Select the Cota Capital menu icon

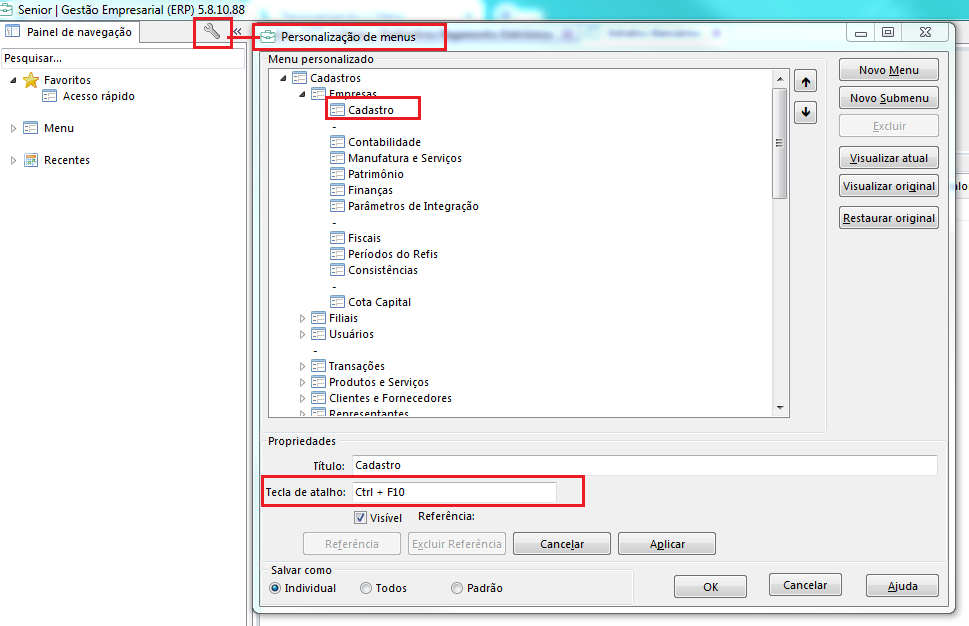pyautogui.click(x=337, y=302)
